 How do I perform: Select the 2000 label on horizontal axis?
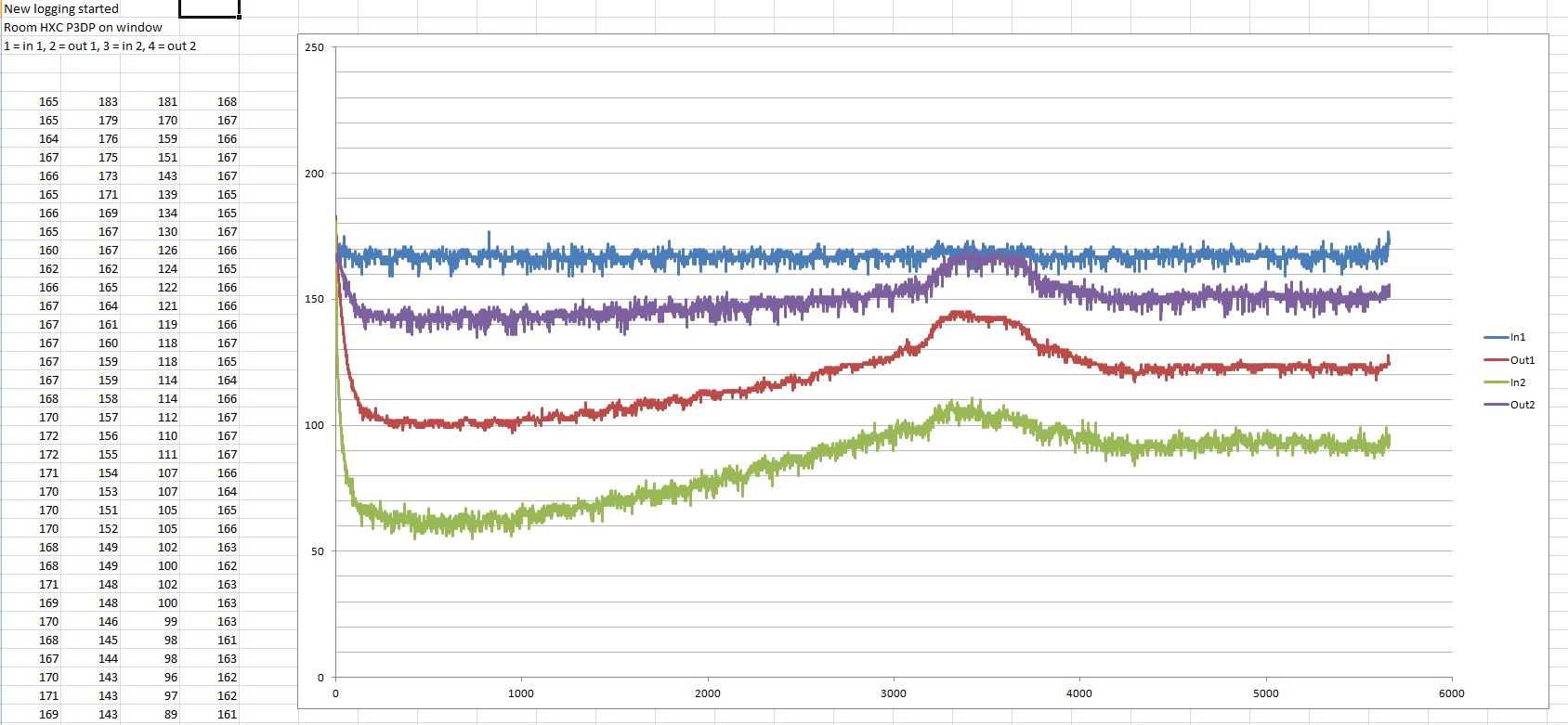(x=707, y=693)
